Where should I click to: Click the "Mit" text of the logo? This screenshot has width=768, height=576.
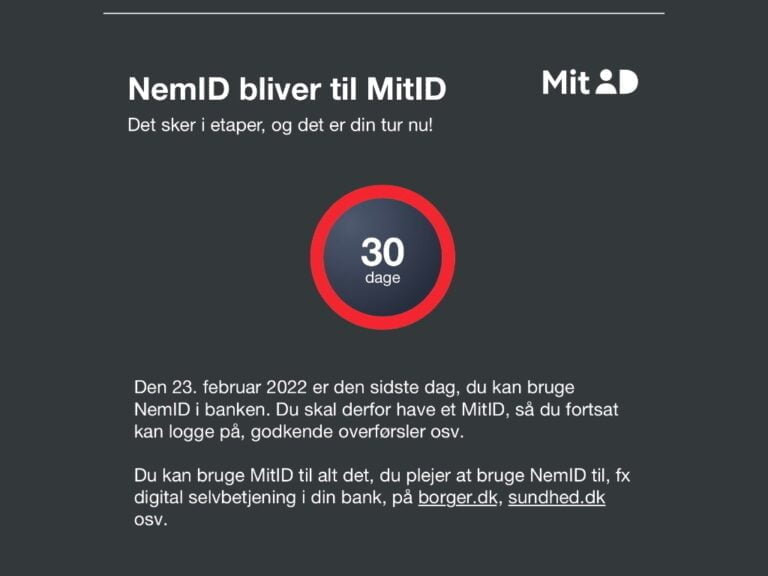coord(566,82)
